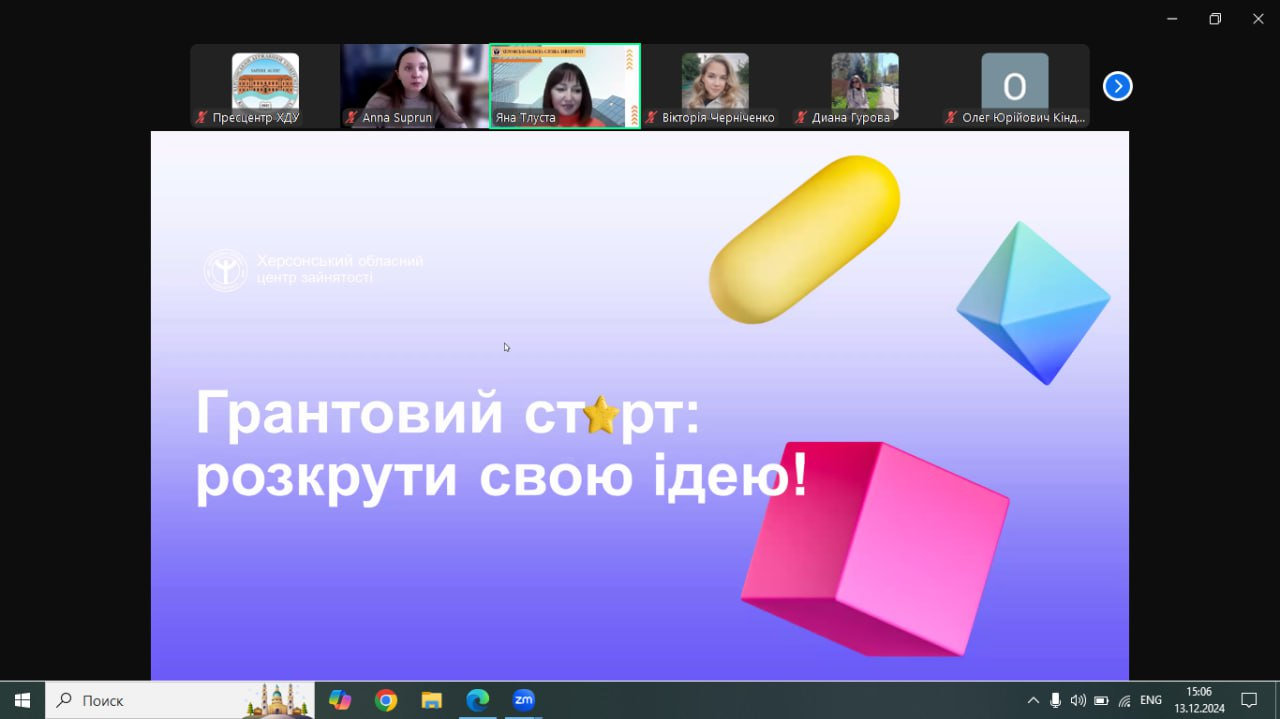This screenshot has width=1280, height=719.
Task: Restore down the Zoom window
Action: click(1215, 18)
